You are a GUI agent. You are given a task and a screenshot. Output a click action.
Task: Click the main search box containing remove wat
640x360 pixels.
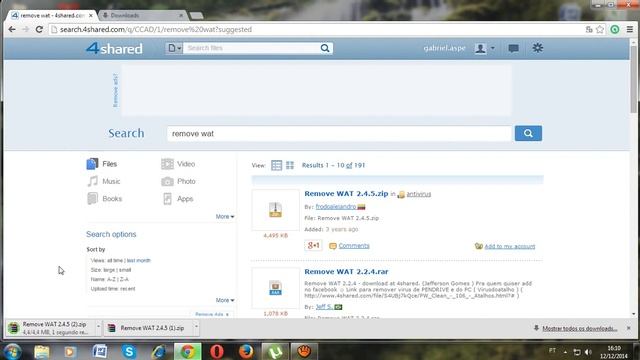(339, 133)
